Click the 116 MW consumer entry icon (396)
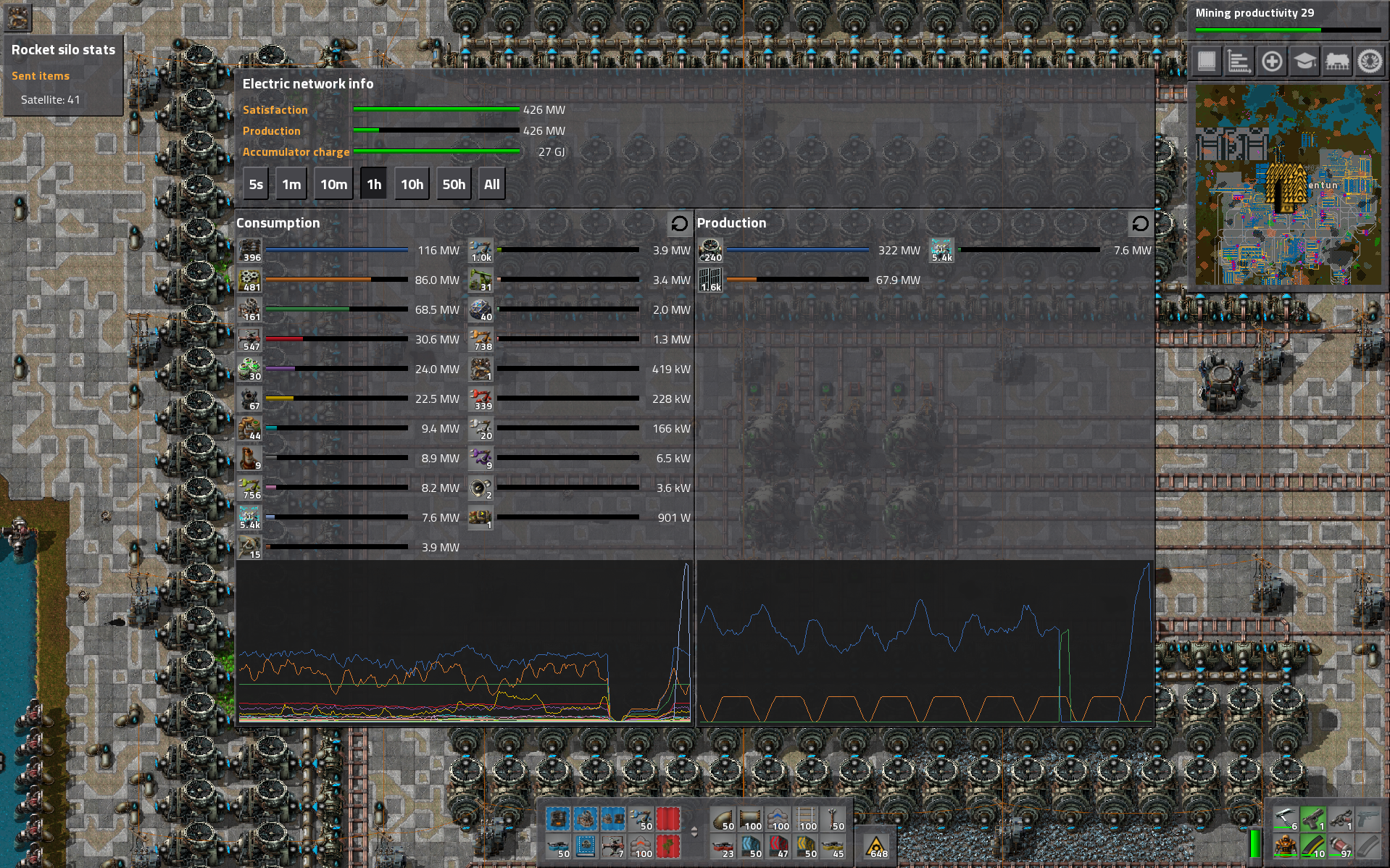The height and width of the screenshot is (868, 1390). (x=250, y=251)
